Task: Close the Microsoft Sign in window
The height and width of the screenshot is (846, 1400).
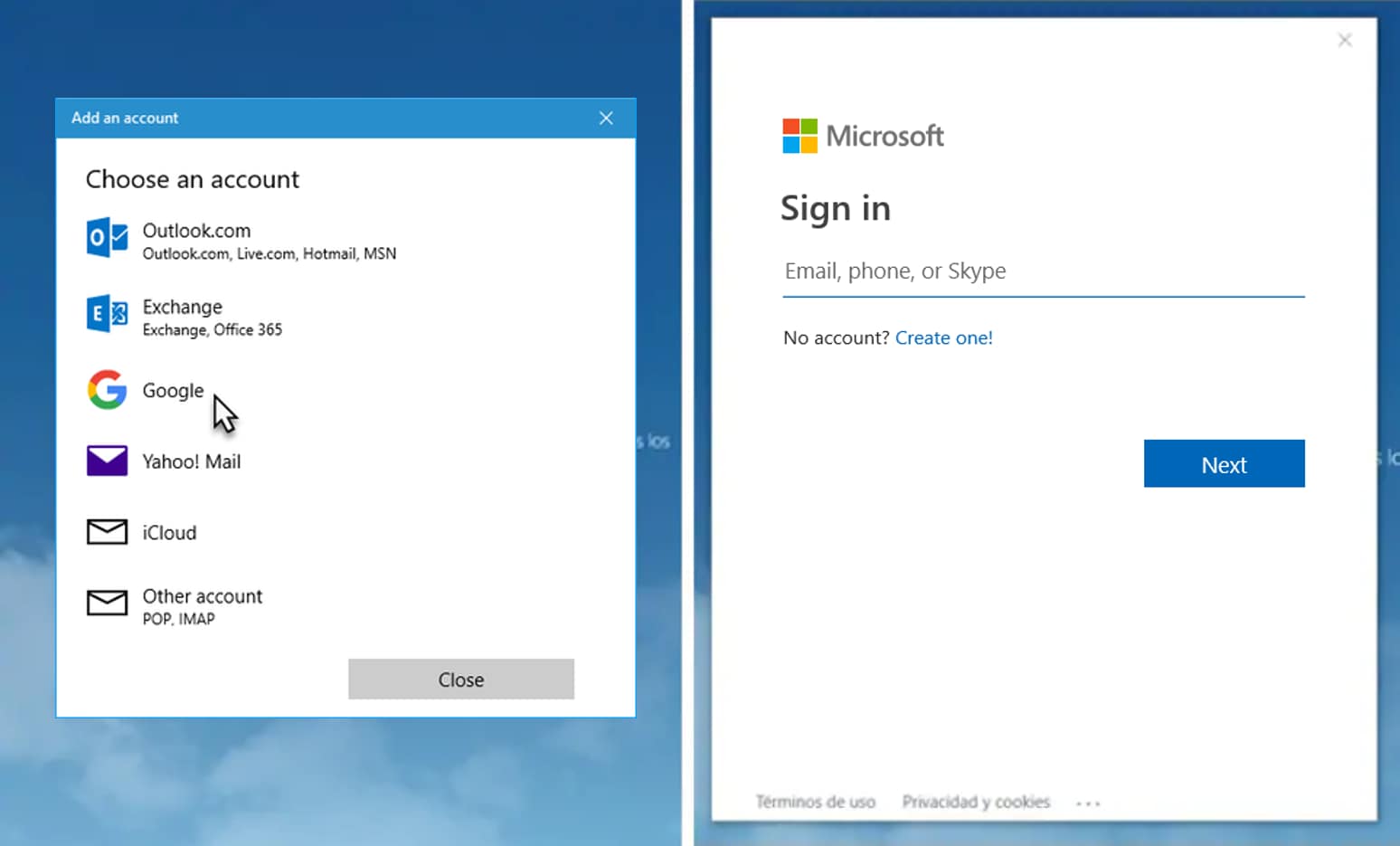Action: pyautogui.click(x=1345, y=40)
